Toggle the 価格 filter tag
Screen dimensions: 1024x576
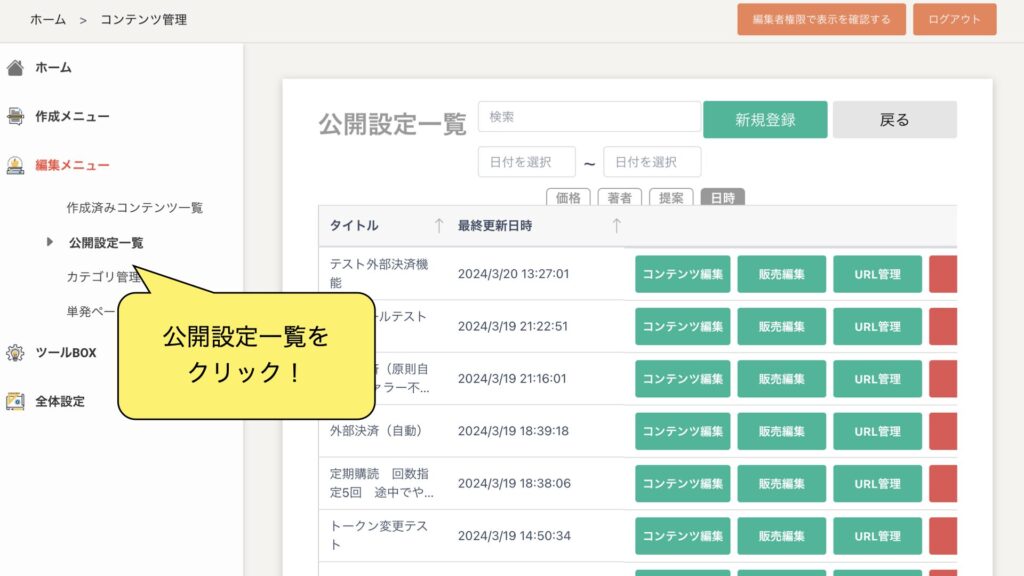[568, 198]
